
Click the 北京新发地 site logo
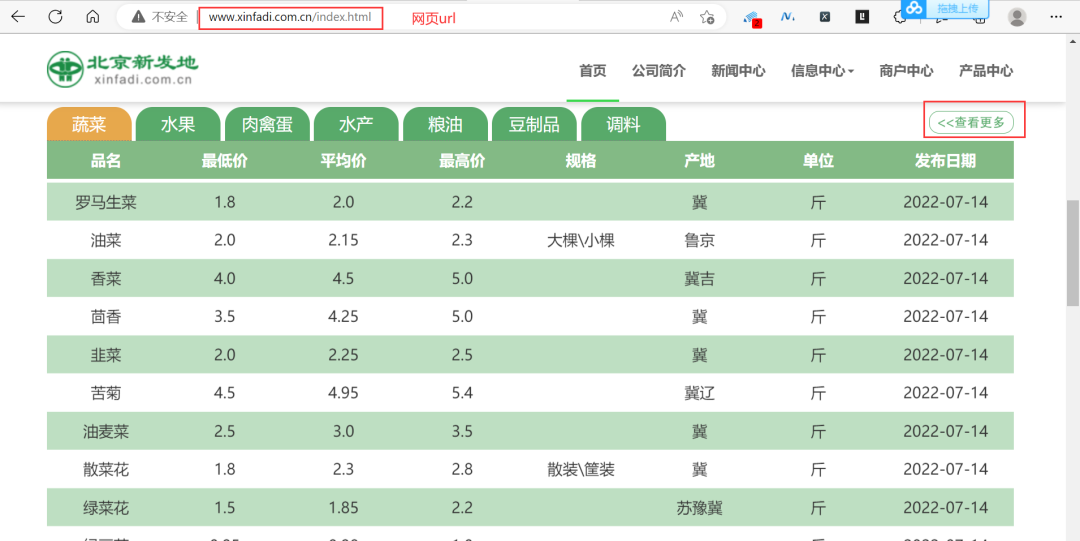[x=123, y=69]
